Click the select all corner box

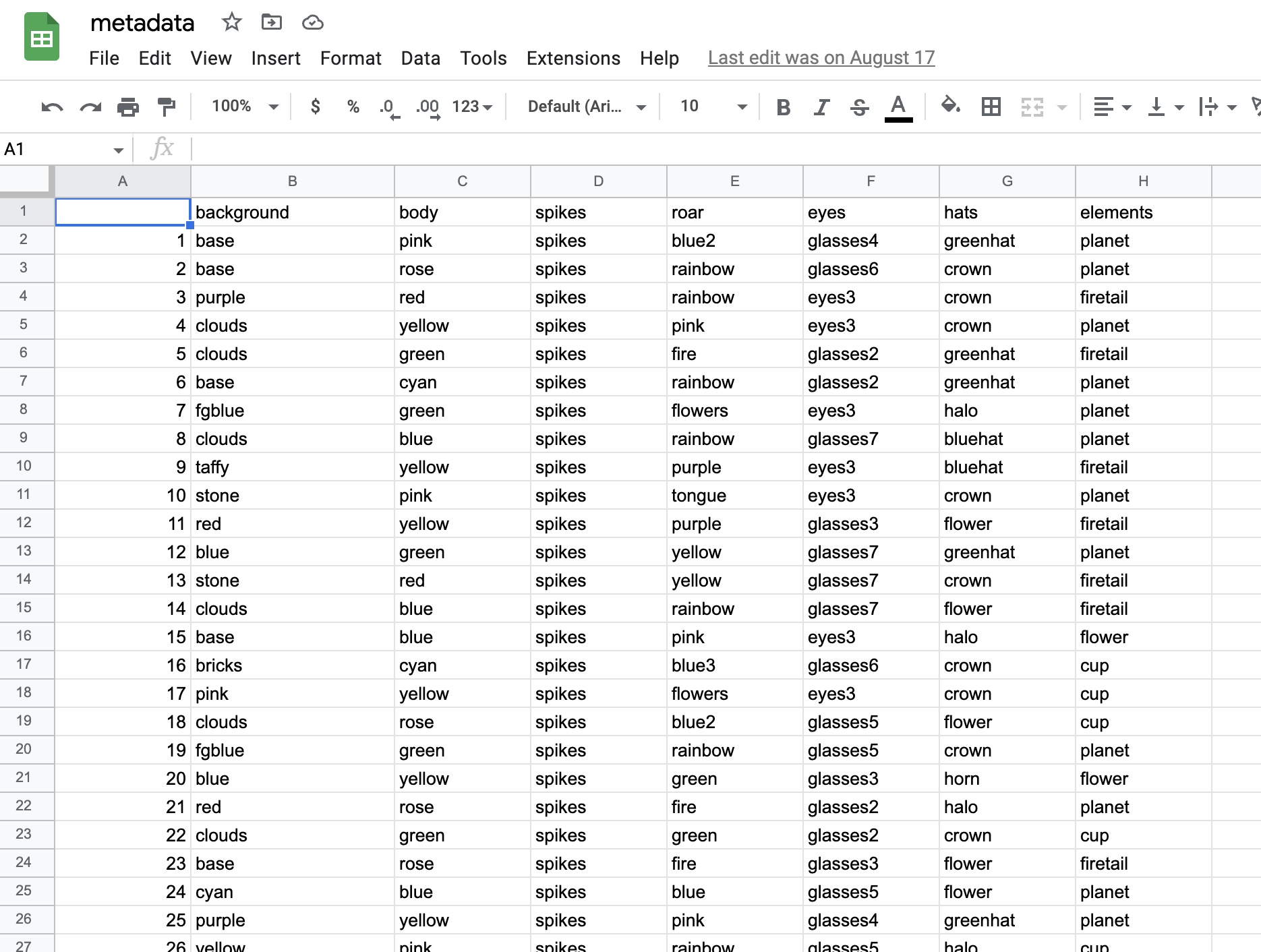click(x=27, y=181)
